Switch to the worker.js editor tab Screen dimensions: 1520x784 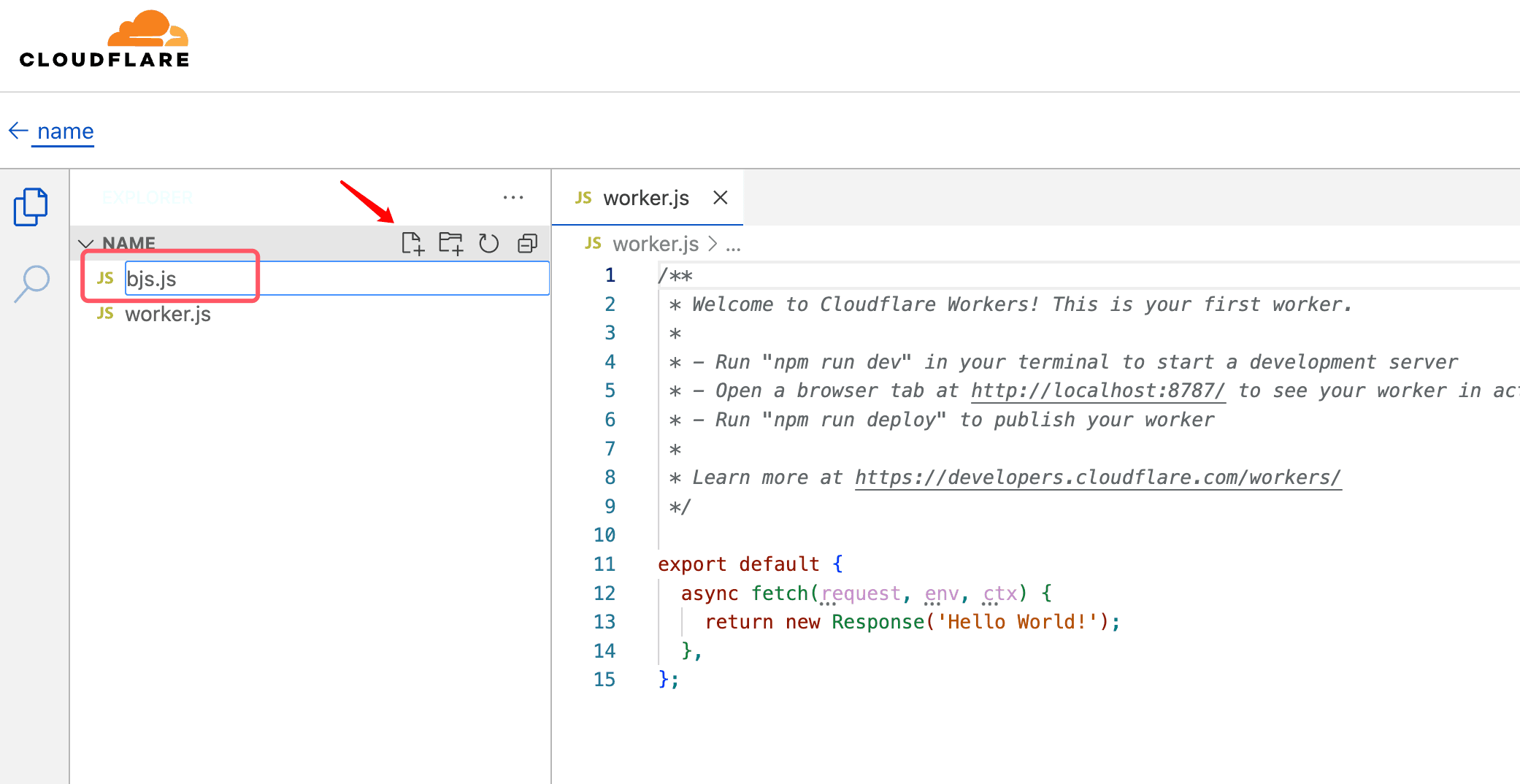645,198
